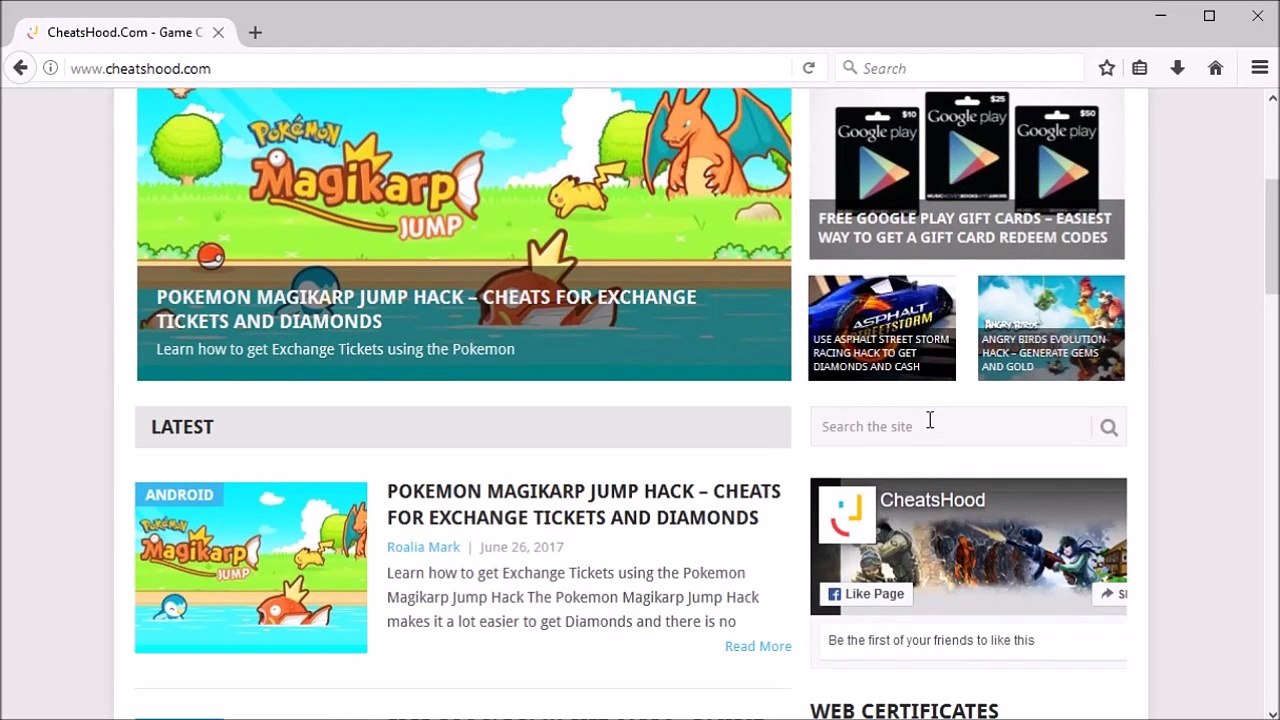The height and width of the screenshot is (720, 1280).
Task: Open featured headline Pokemon Magikarp Jump Hack
Action: (x=426, y=309)
